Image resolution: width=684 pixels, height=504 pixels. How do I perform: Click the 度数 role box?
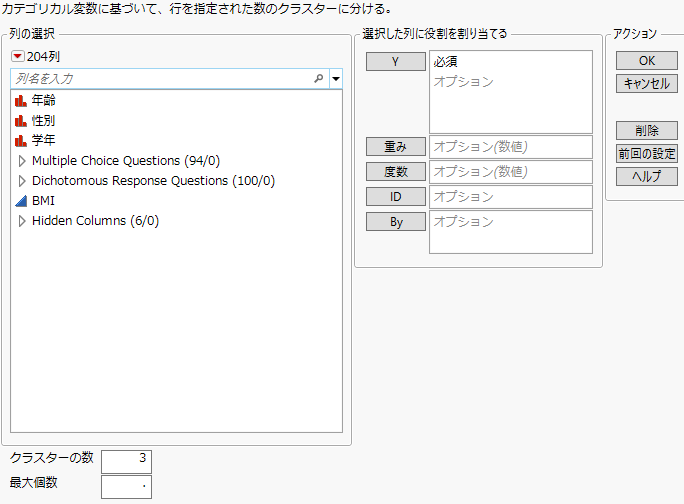click(511, 171)
